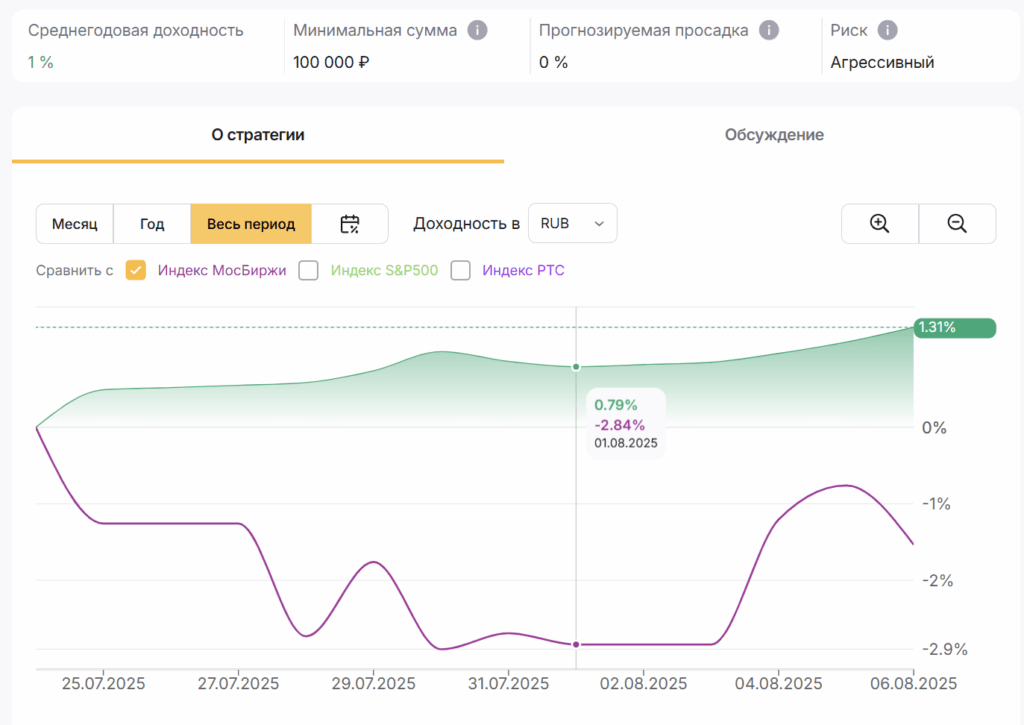Click green data point on strategy line

(x=576, y=367)
